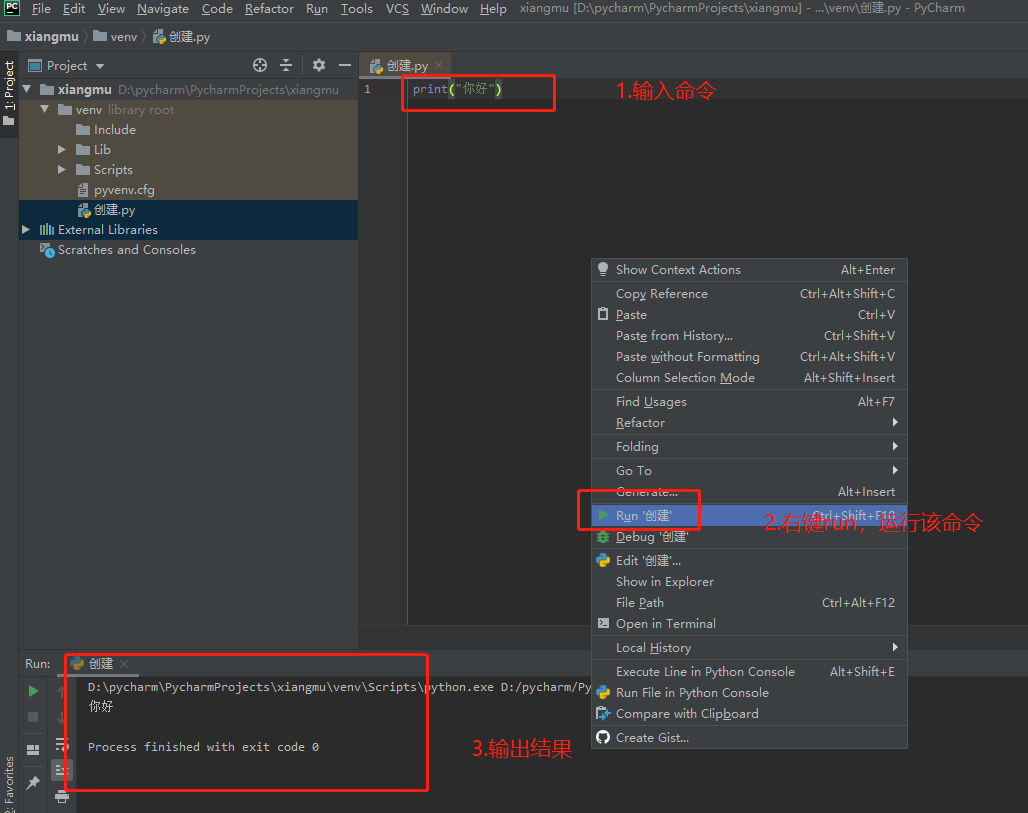Viewport: 1028px width, 813px height.
Task: Collapse the xiangmu project root node
Action: pos(27,89)
